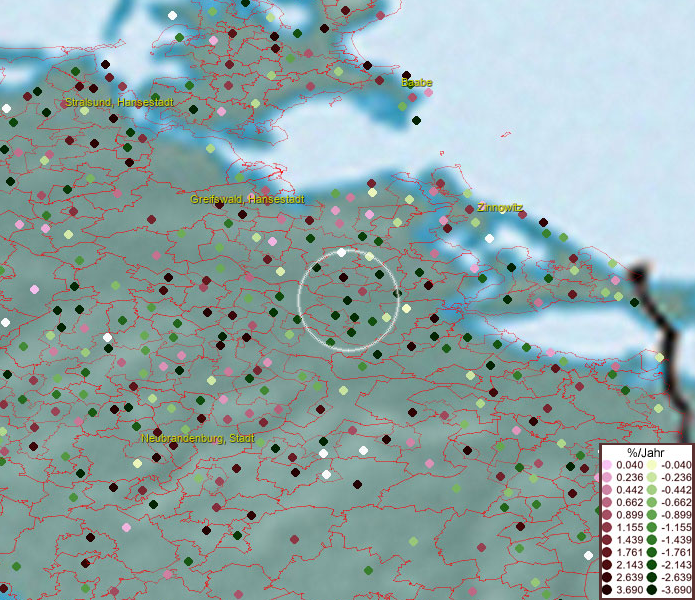Click the -0.442 legend value text
695x600 pixels.
[x=676, y=490]
